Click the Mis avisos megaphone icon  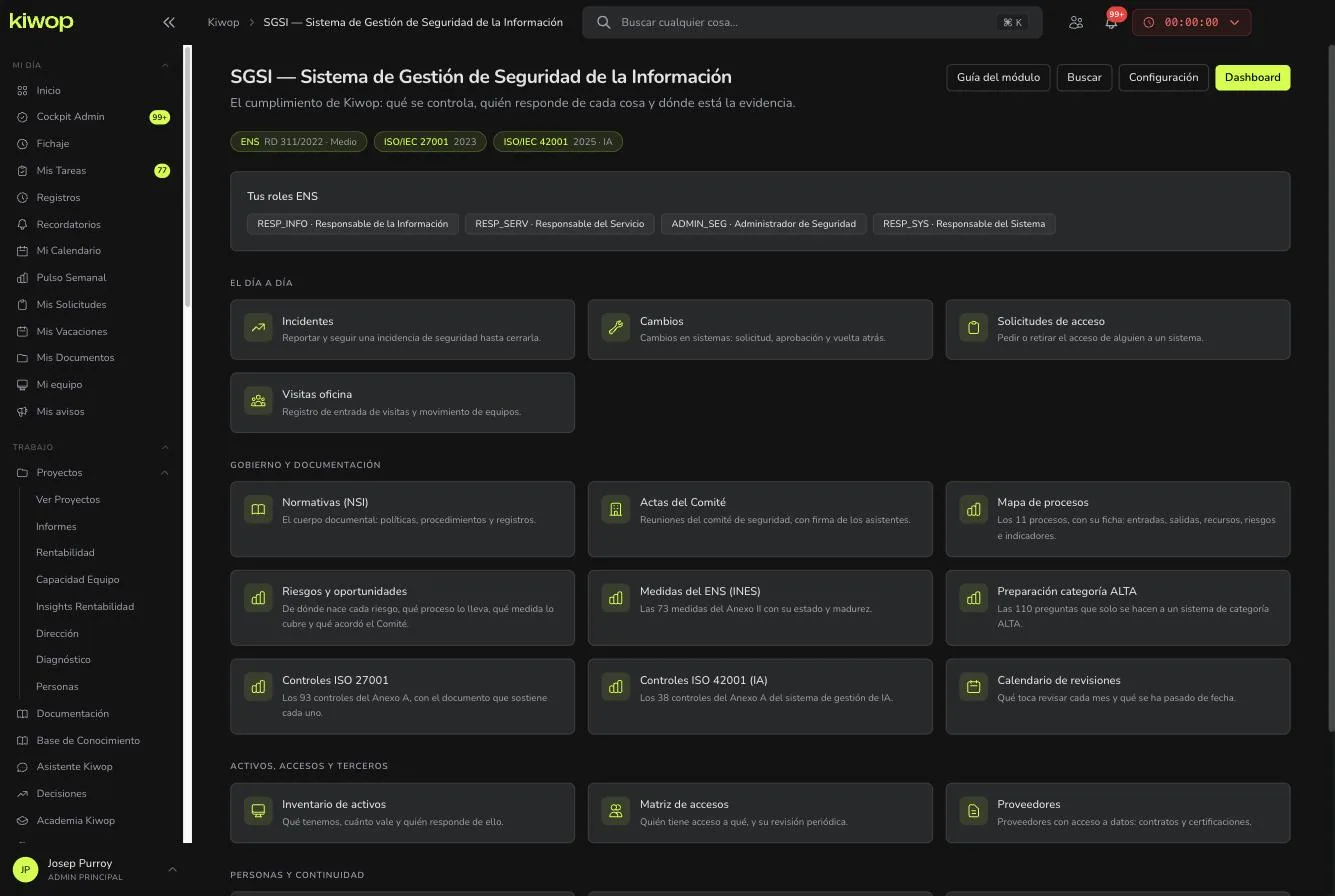click(x=22, y=412)
